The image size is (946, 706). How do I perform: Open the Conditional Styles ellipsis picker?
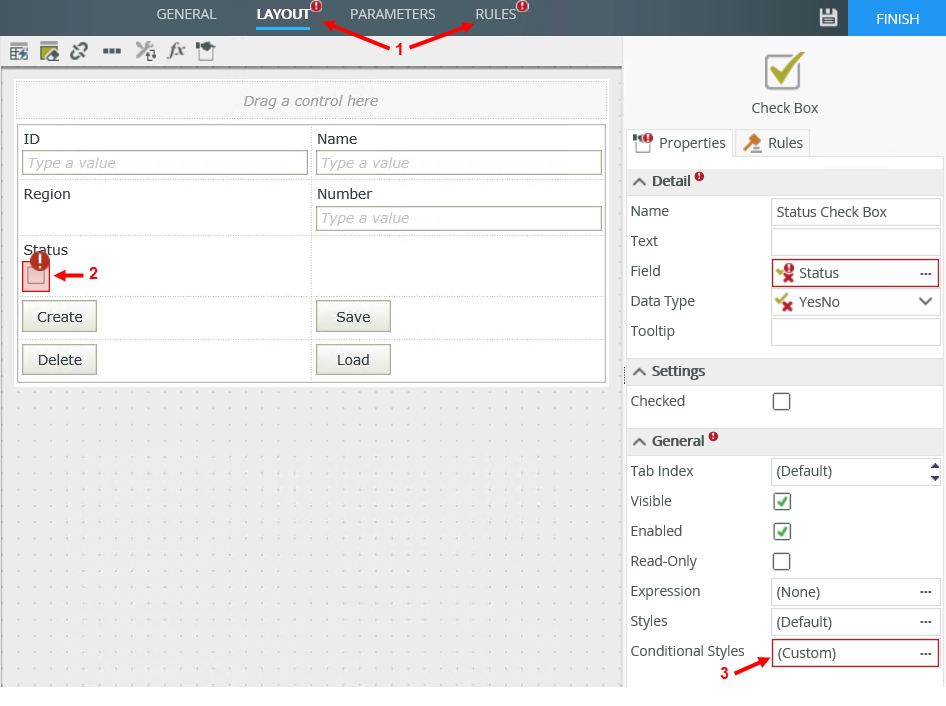[x=925, y=654]
